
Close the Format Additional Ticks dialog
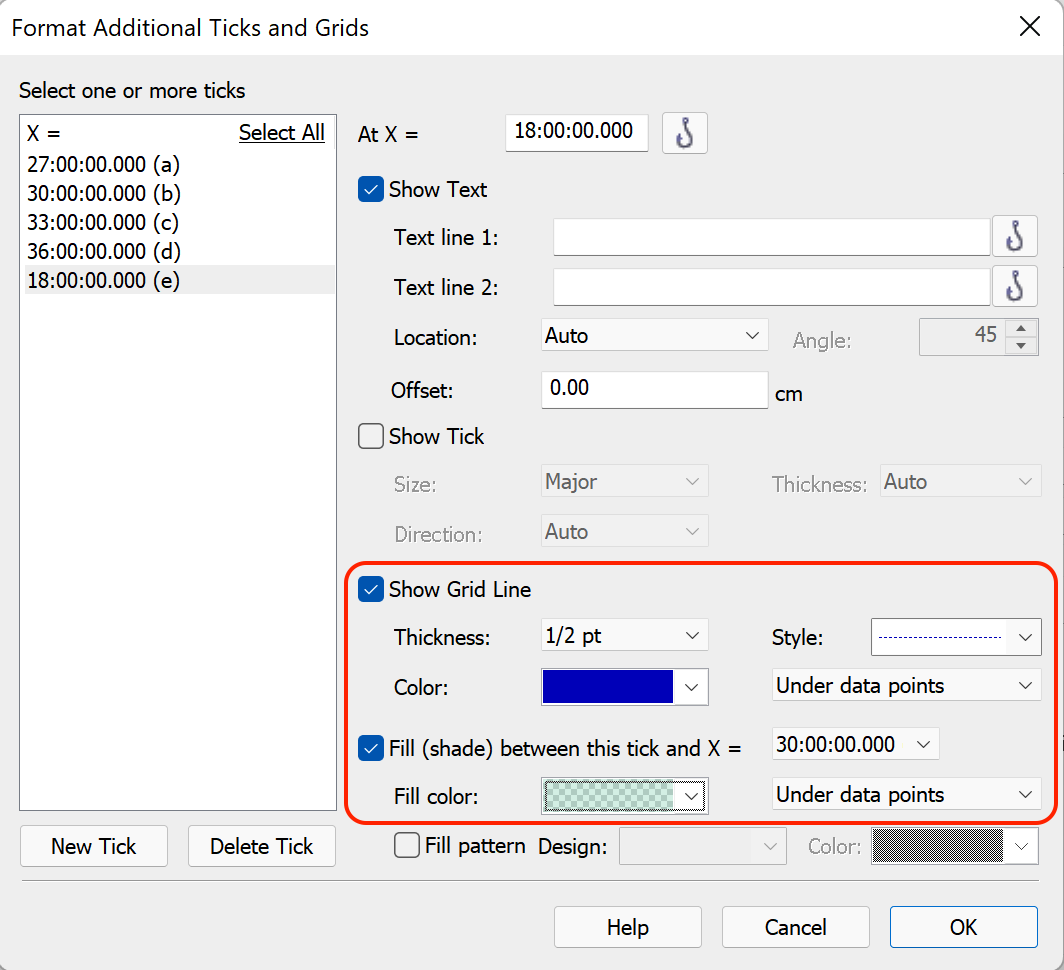[1029, 27]
